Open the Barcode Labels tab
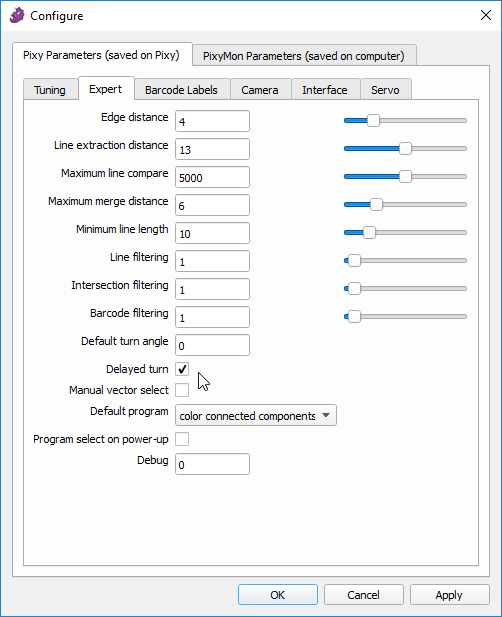 coord(181,90)
